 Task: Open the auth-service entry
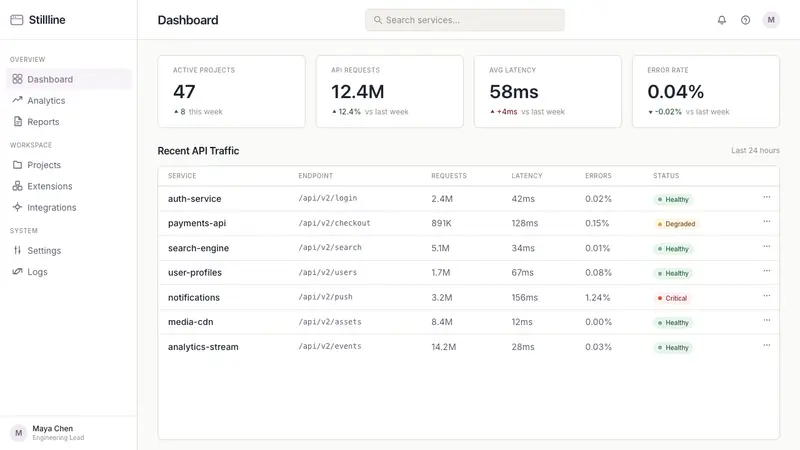click(194, 198)
